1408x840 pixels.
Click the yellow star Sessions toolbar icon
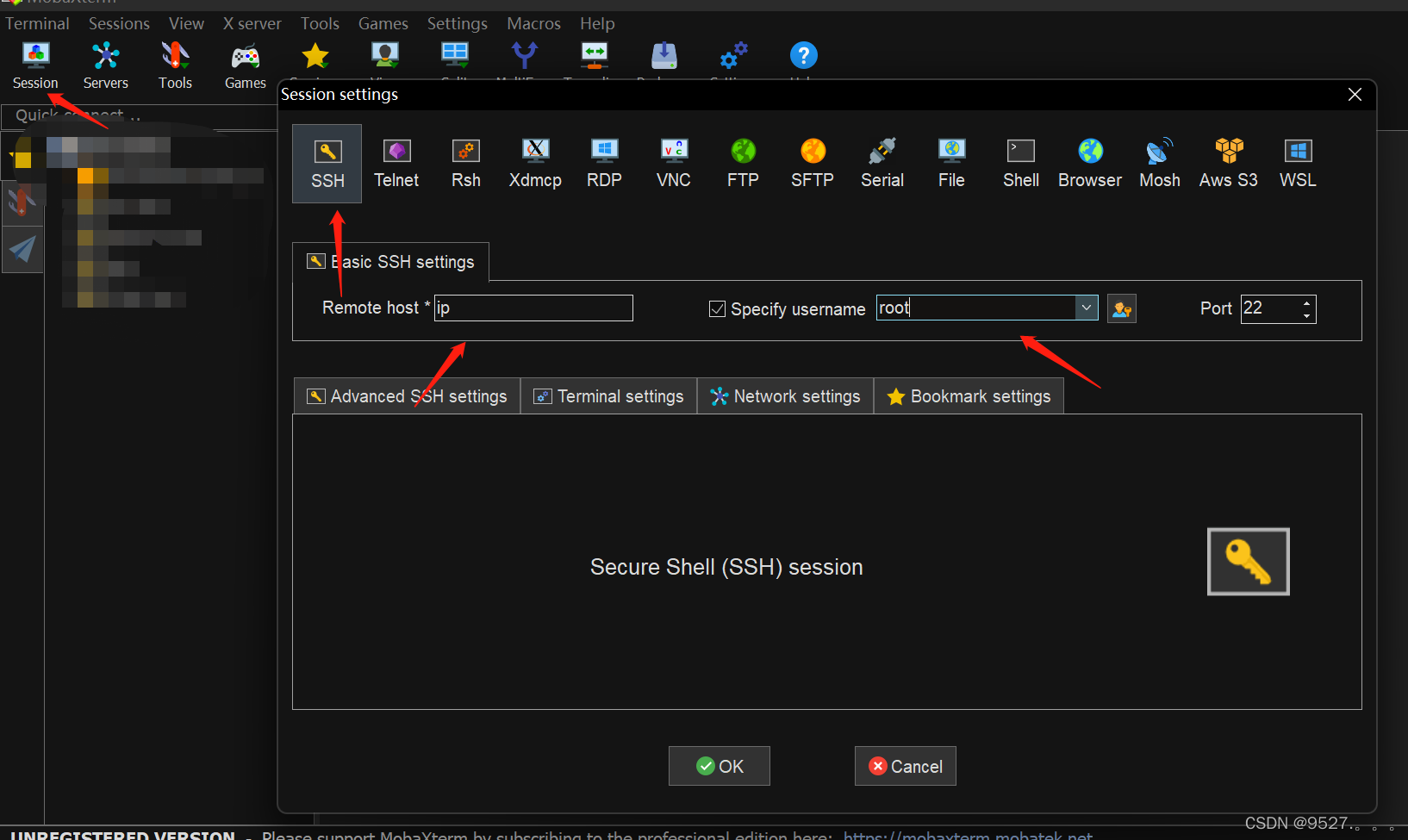coord(315,57)
